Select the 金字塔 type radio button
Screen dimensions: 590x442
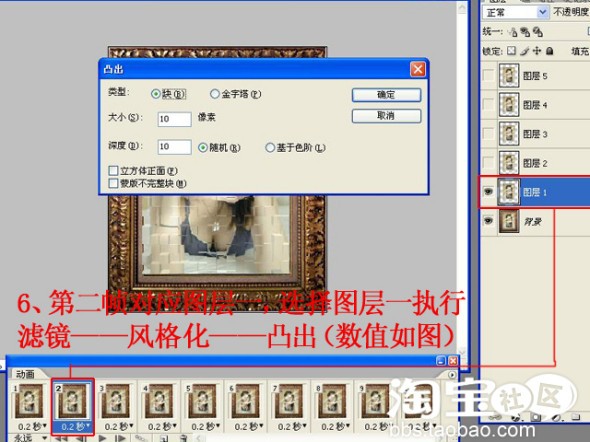click(215, 94)
